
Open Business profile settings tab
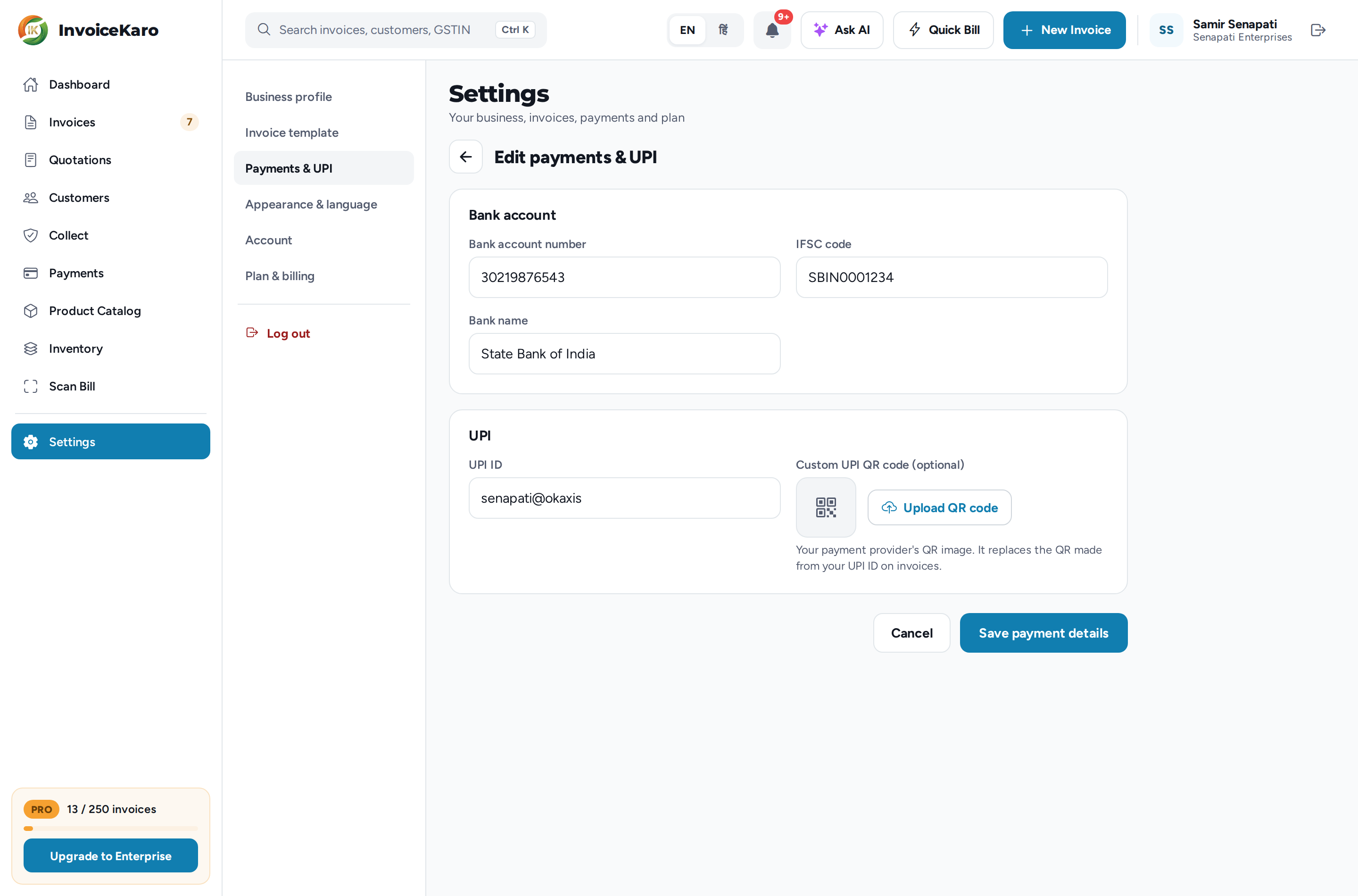point(323,97)
